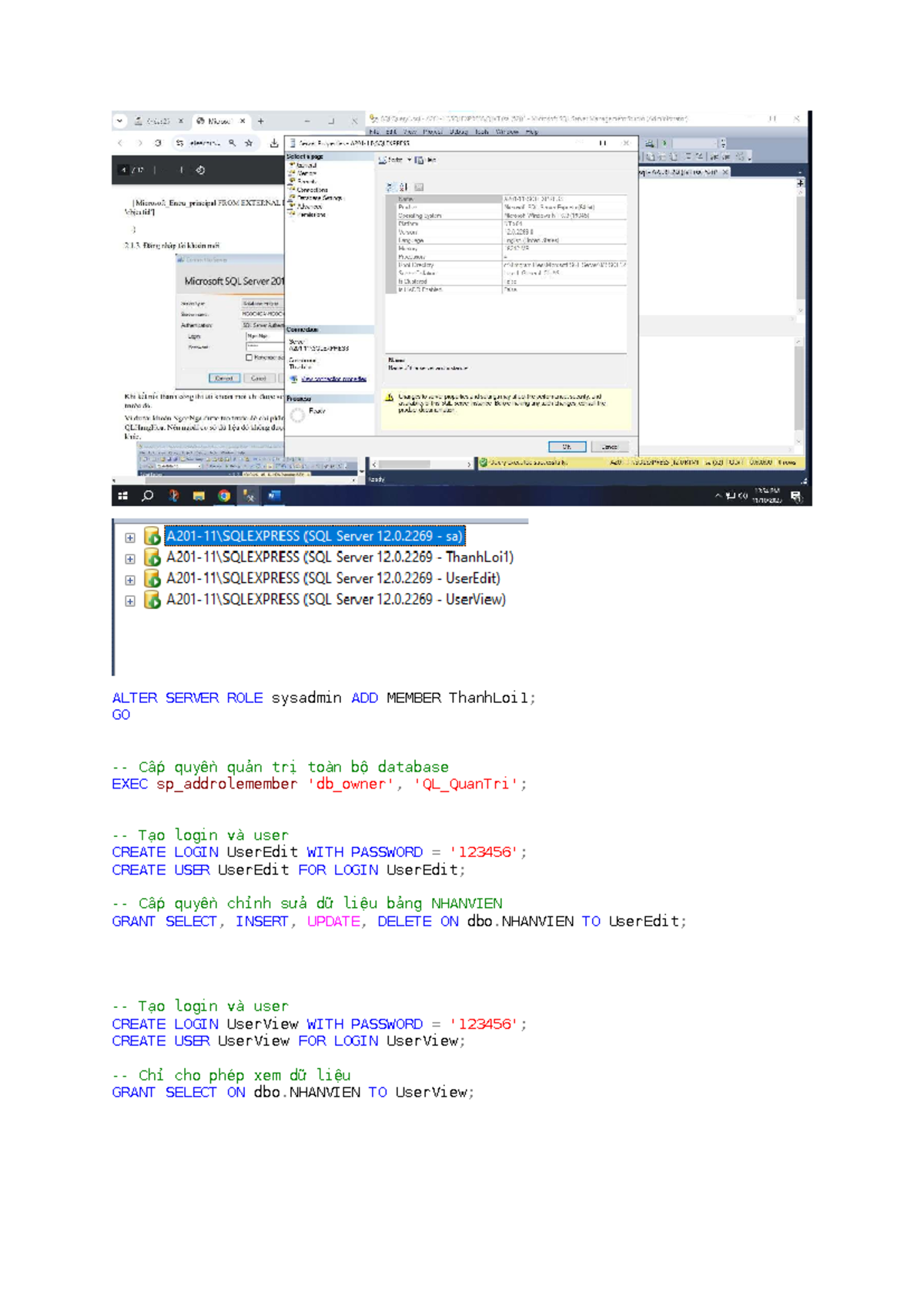The height and width of the screenshot is (1306, 924).
Task: Switch to the second browser tab
Action: pos(220,121)
